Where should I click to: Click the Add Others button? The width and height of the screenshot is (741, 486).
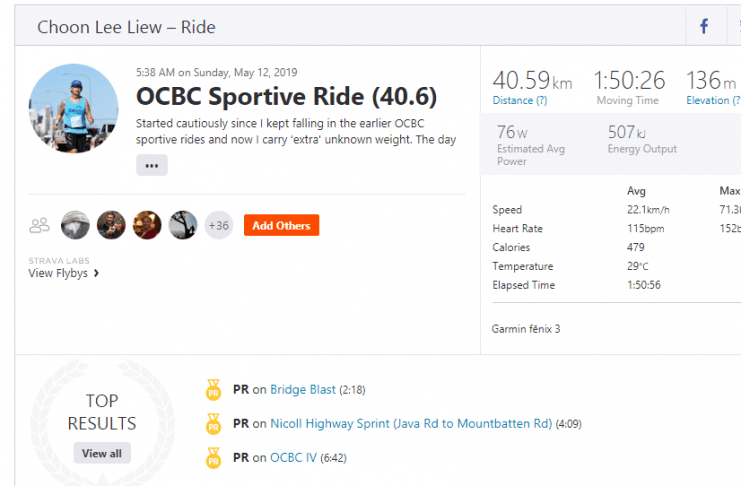tap(282, 225)
